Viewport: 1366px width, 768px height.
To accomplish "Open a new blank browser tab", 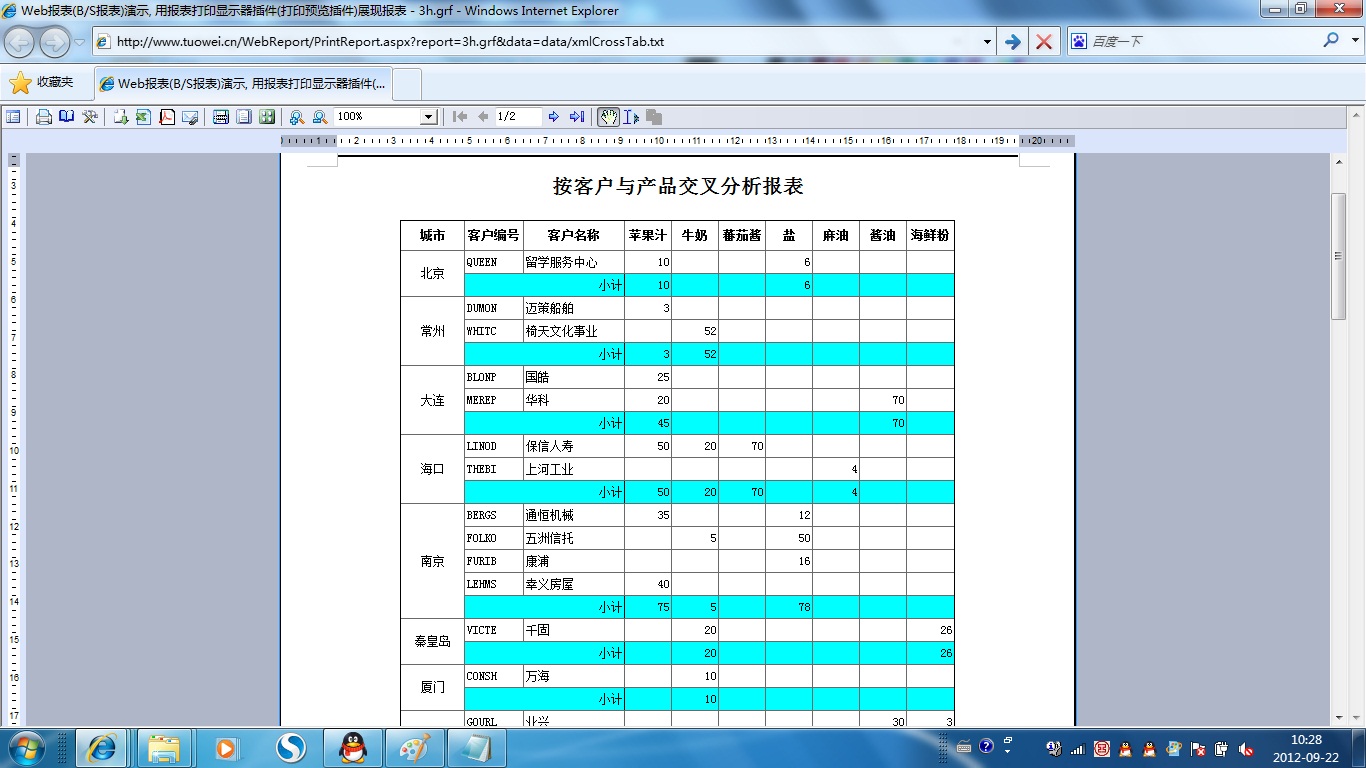I will tap(408, 84).
